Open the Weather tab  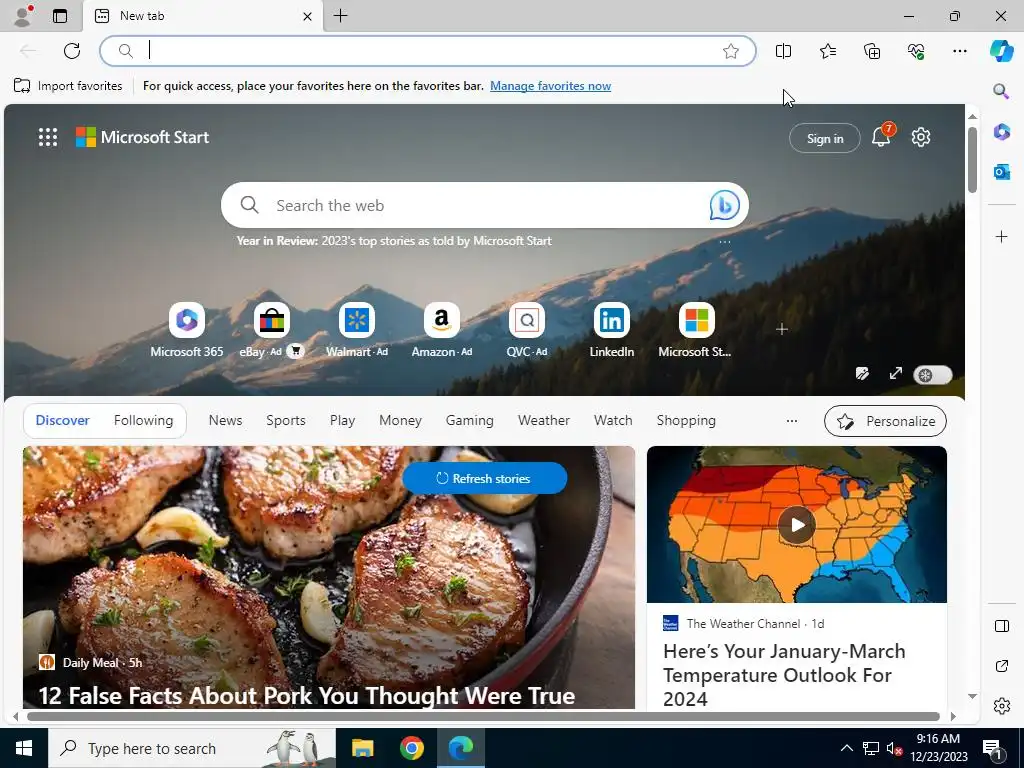click(543, 421)
